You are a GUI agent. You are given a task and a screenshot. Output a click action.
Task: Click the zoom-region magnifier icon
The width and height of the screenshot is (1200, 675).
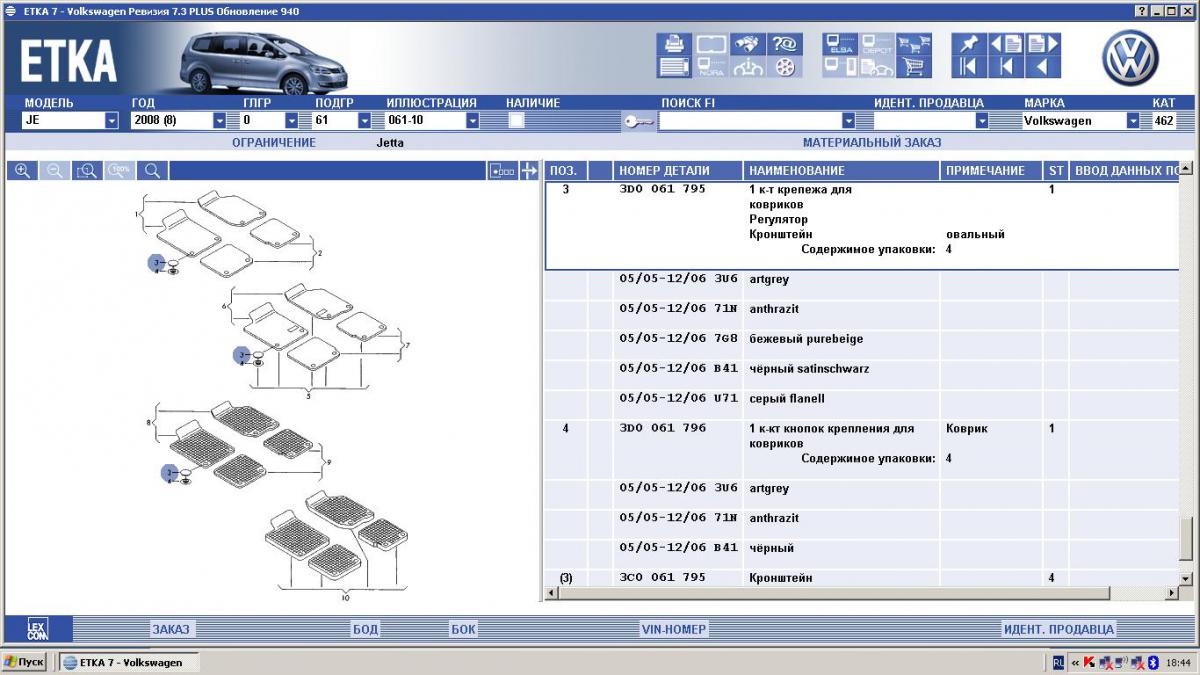tap(87, 171)
